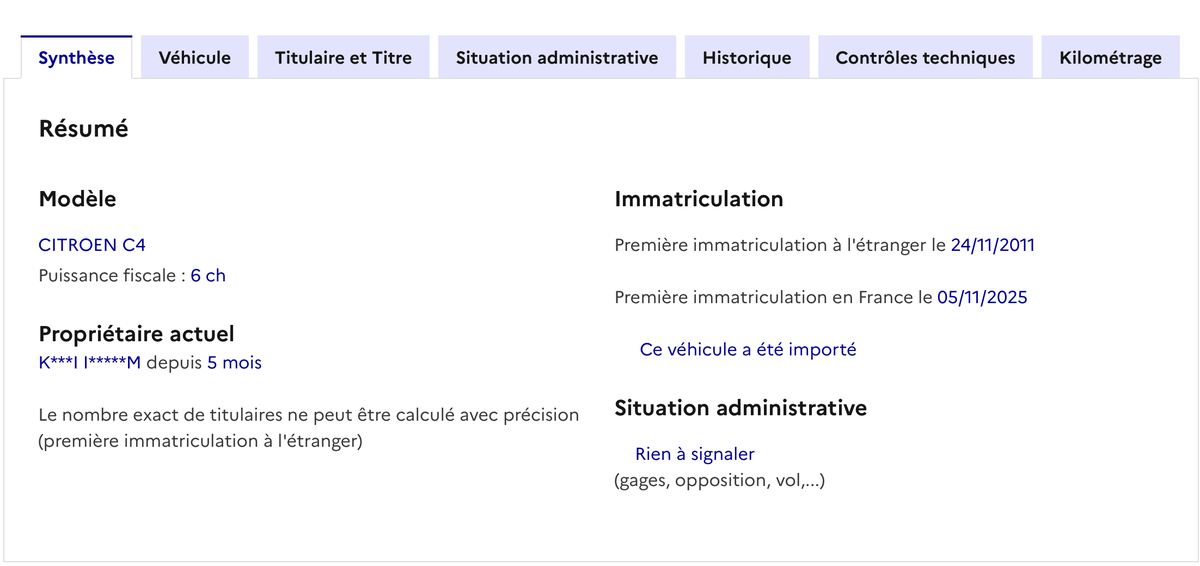Click the active Synthèse tab
This screenshot has height=566, width=1200.
click(76, 58)
